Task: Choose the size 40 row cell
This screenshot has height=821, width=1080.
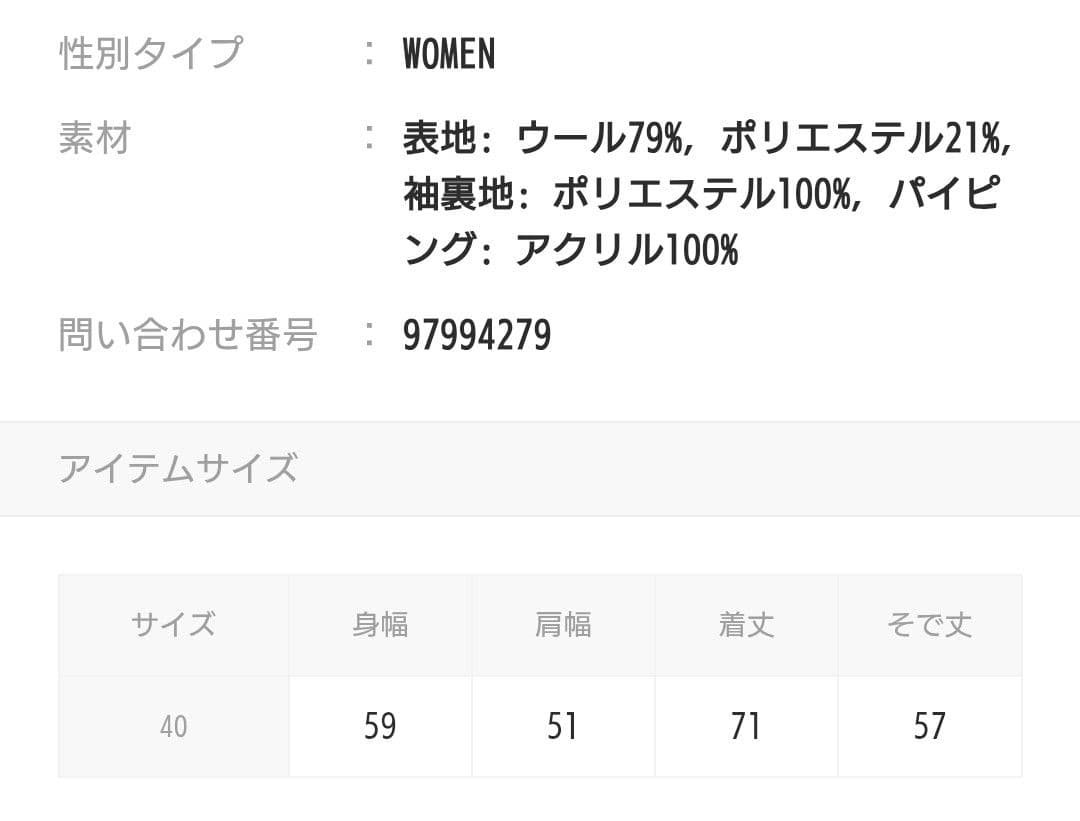Action: click(173, 727)
